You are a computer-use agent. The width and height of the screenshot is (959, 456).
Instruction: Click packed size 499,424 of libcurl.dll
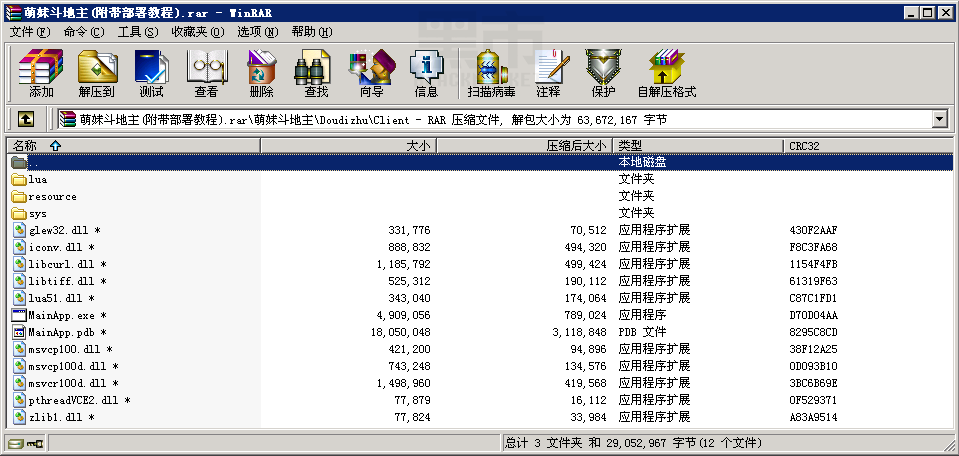coord(585,265)
